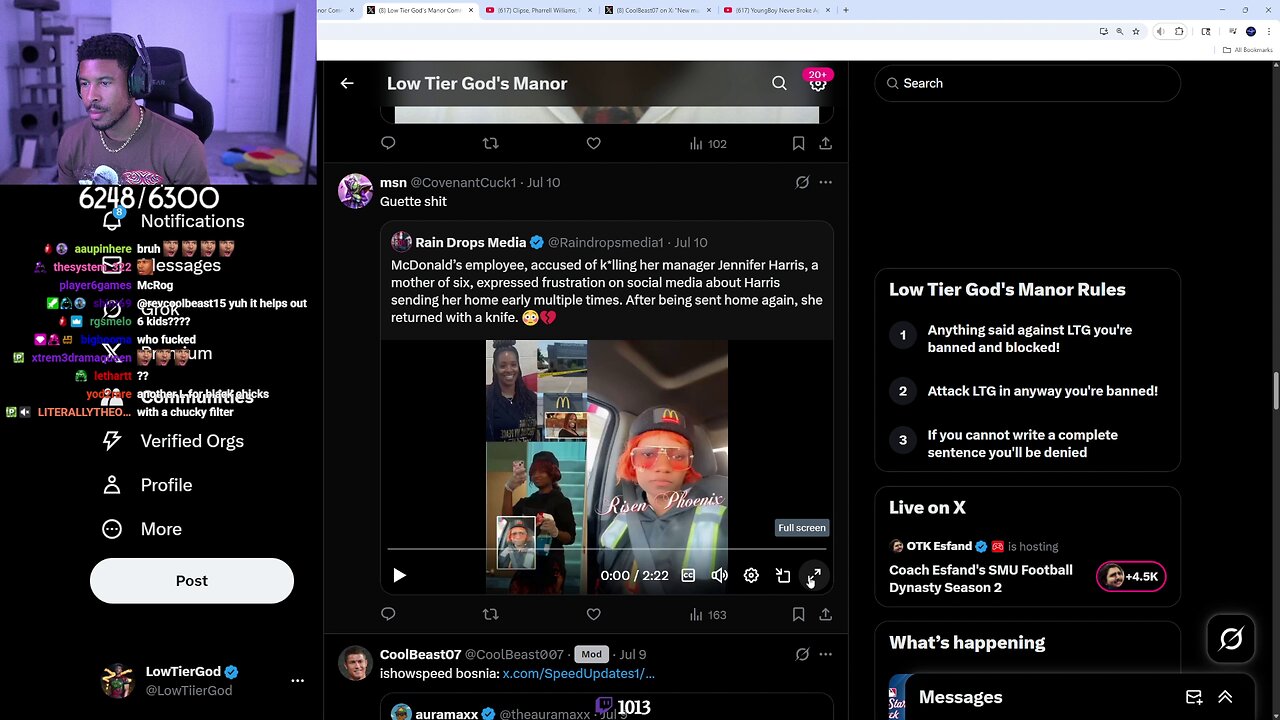Open +4.5K listeners badge
This screenshot has height=720, width=1280.
1131,576
